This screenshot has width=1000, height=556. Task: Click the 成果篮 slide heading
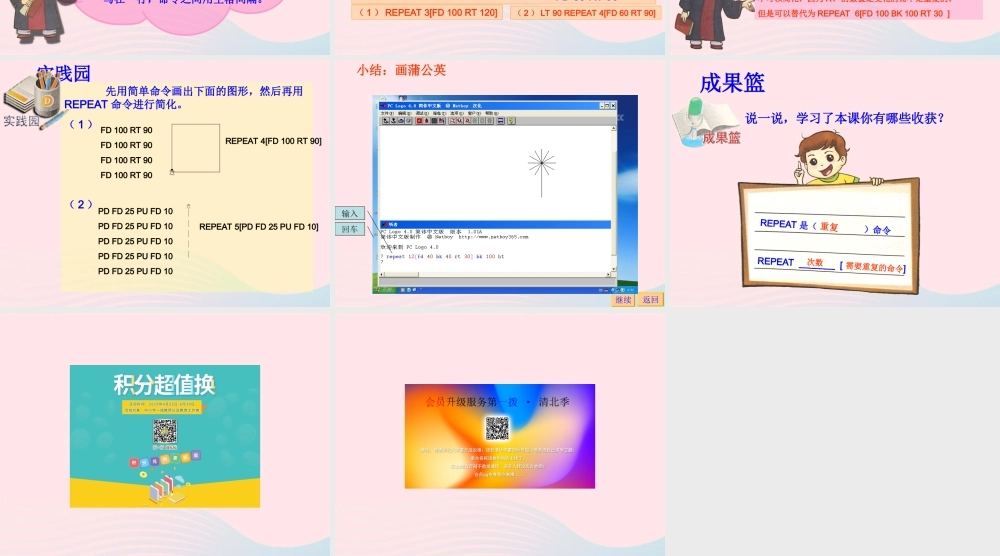coord(732,83)
